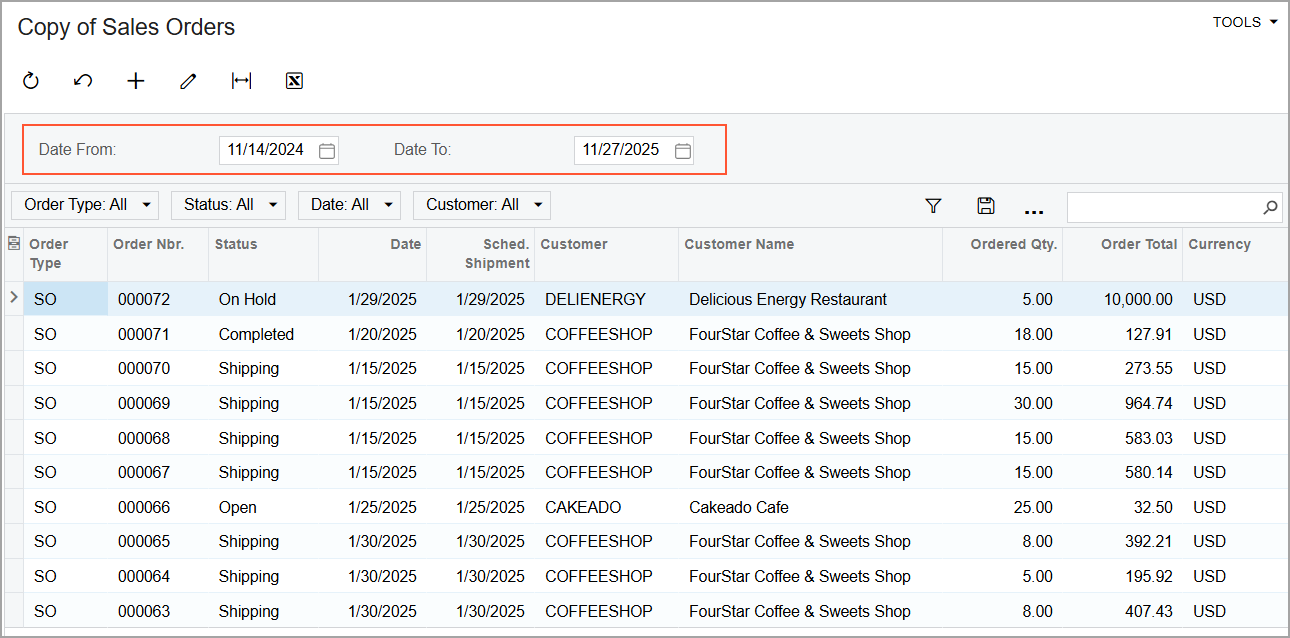1290x638 pixels.
Task: Click the Undo icon in the toolbar
Action: point(83,81)
